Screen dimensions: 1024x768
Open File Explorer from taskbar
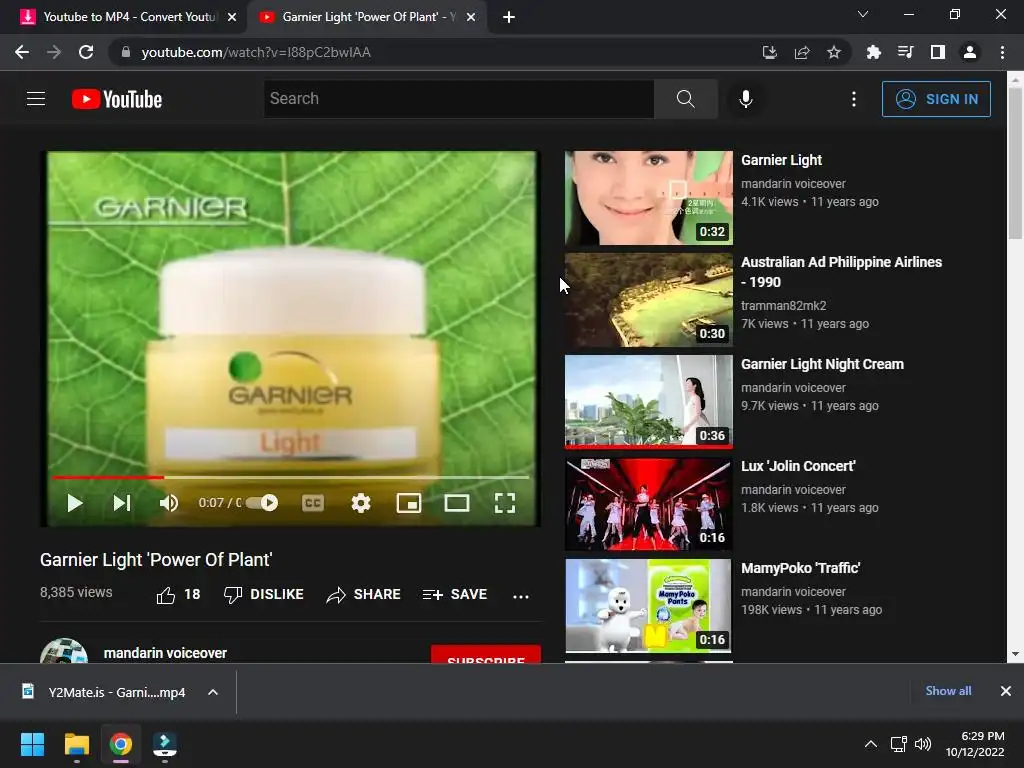(x=76, y=744)
